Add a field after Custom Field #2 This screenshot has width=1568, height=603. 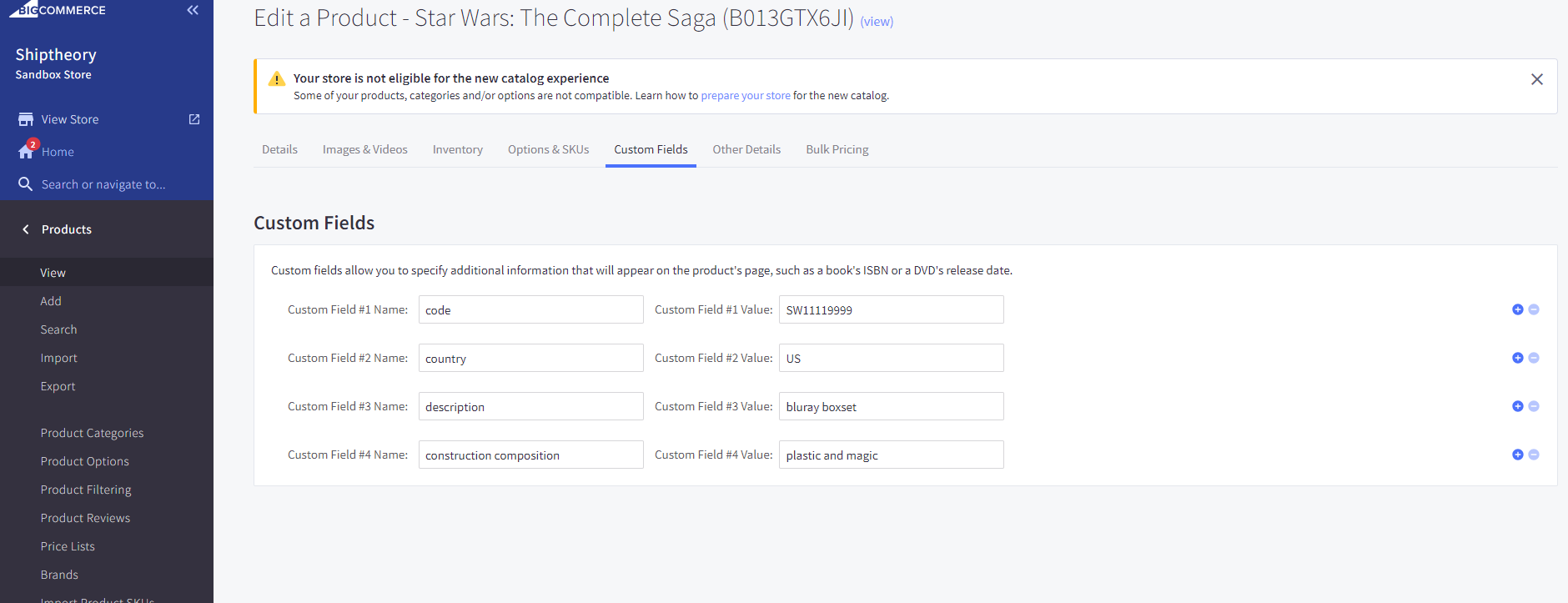[1518, 358]
